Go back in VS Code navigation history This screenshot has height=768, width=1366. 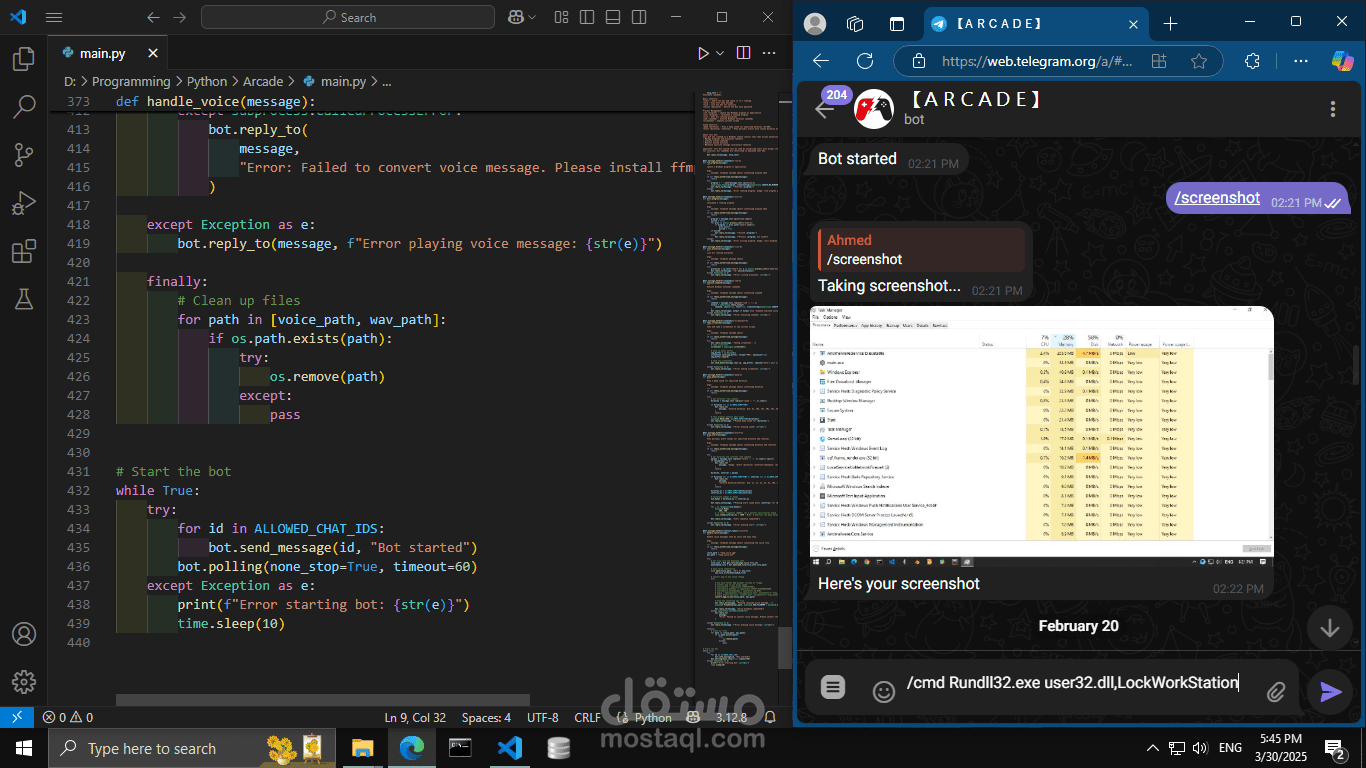pos(153,17)
